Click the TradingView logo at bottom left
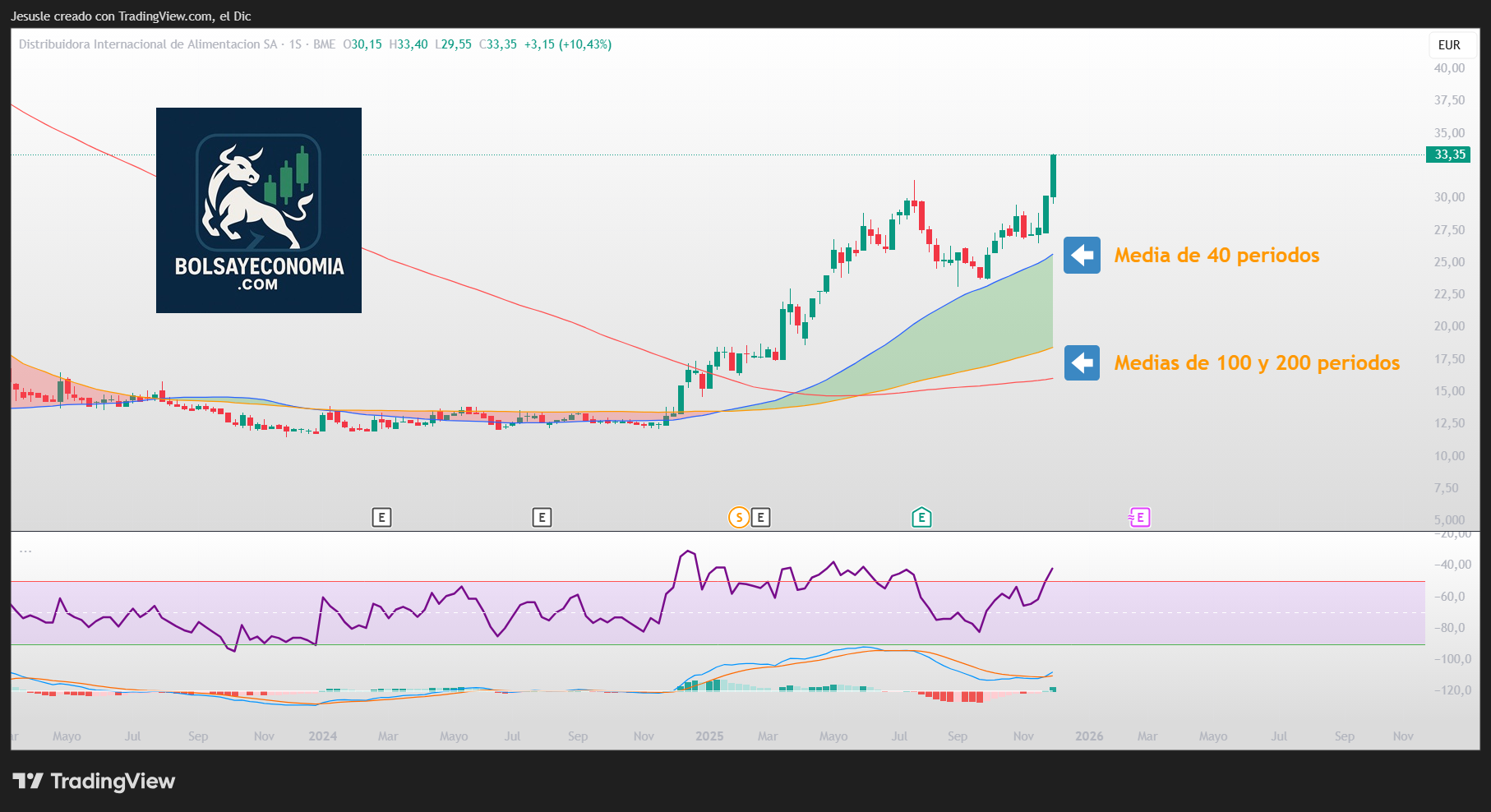 (x=94, y=781)
